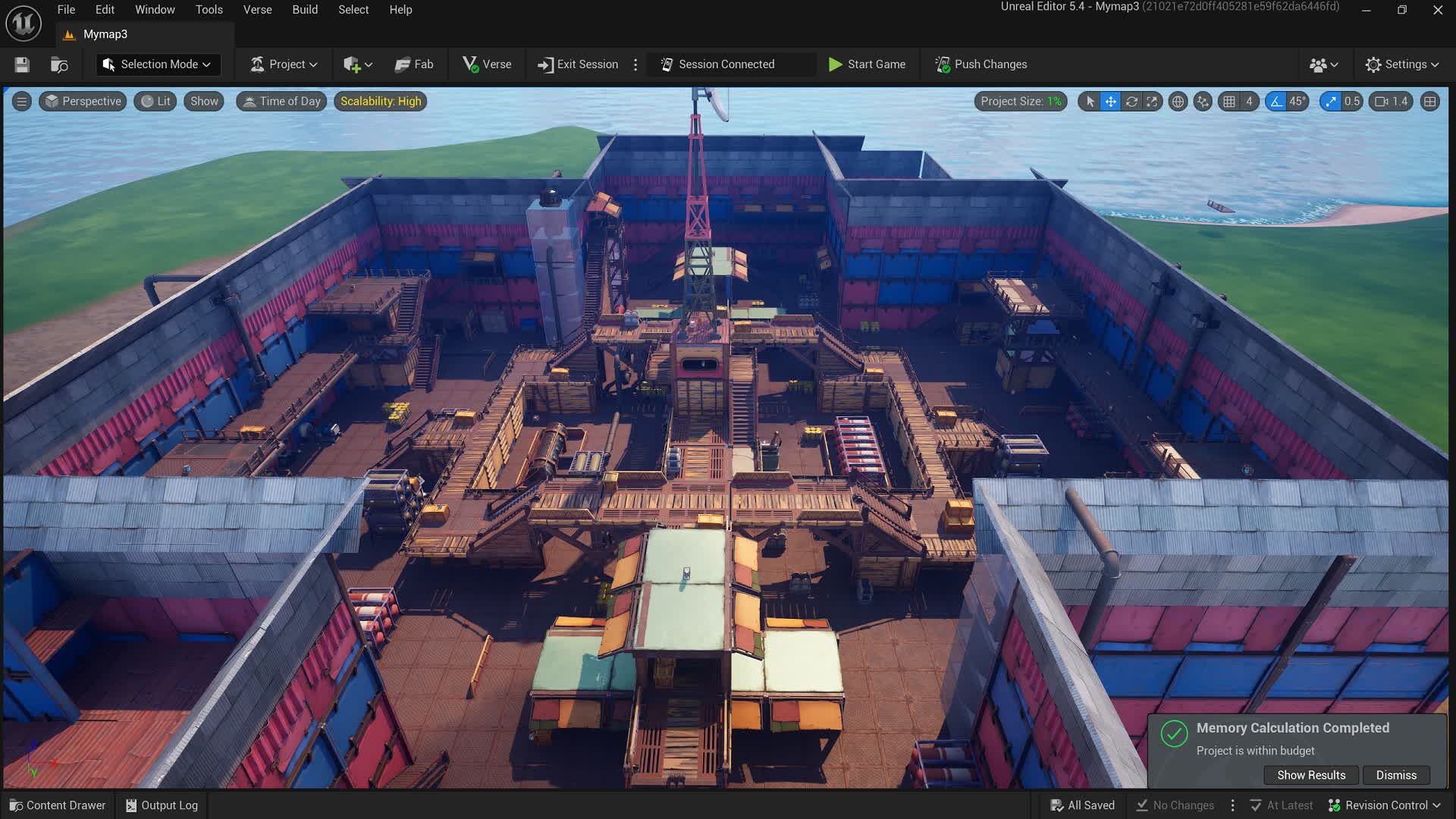The width and height of the screenshot is (1456, 819).
Task: Open viewport layout maximize icon
Action: coord(1429,102)
